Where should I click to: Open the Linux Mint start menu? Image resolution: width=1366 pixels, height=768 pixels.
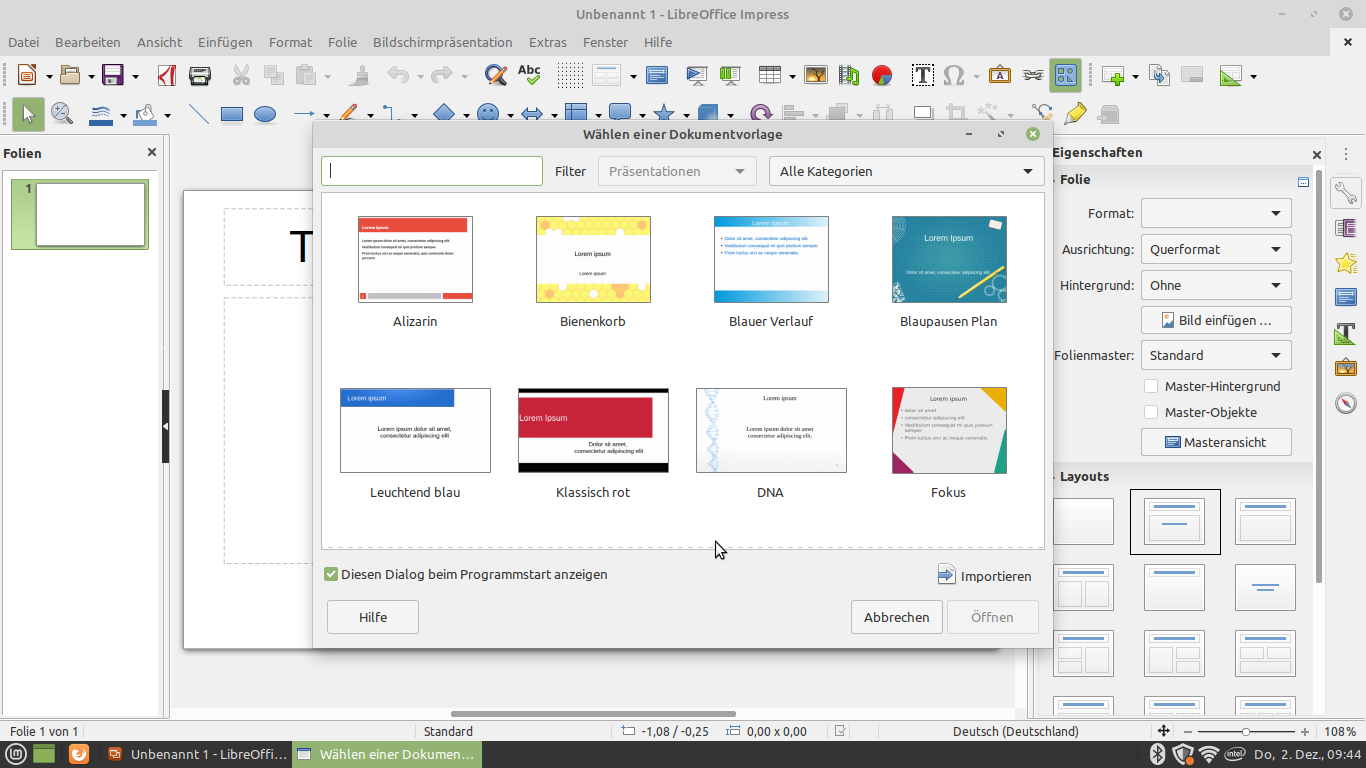tap(16, 754)
